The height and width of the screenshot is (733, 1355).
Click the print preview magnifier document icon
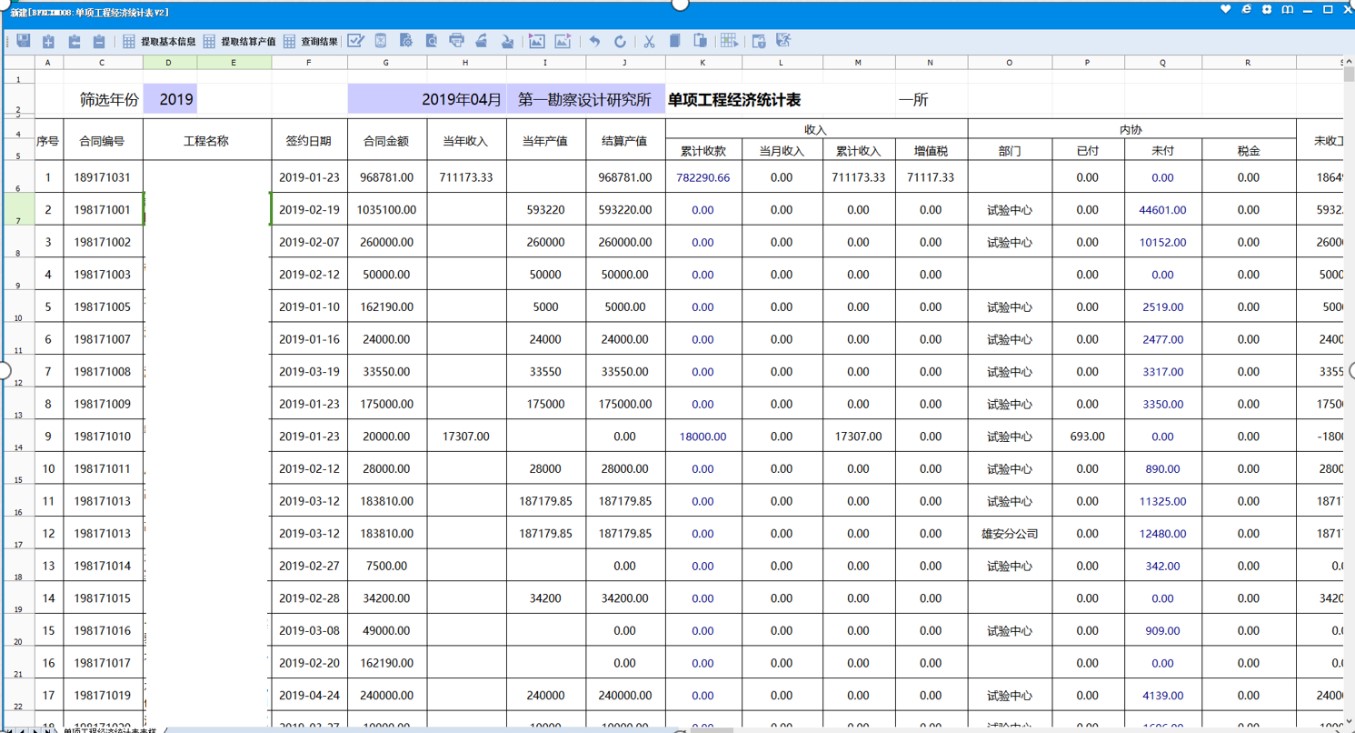click(x=431, y=41)
